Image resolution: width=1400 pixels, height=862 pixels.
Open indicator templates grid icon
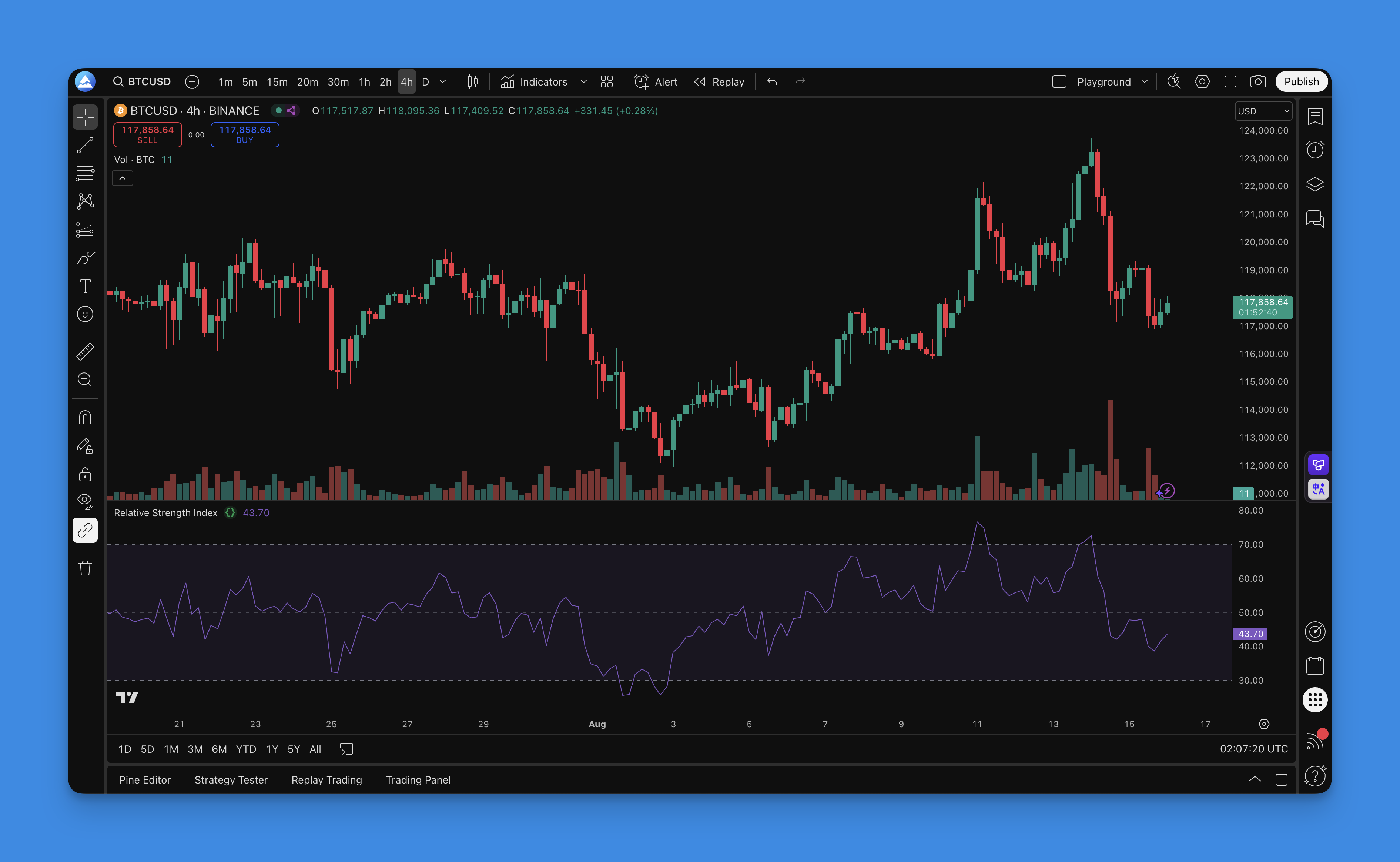click(x=607, y=81)
